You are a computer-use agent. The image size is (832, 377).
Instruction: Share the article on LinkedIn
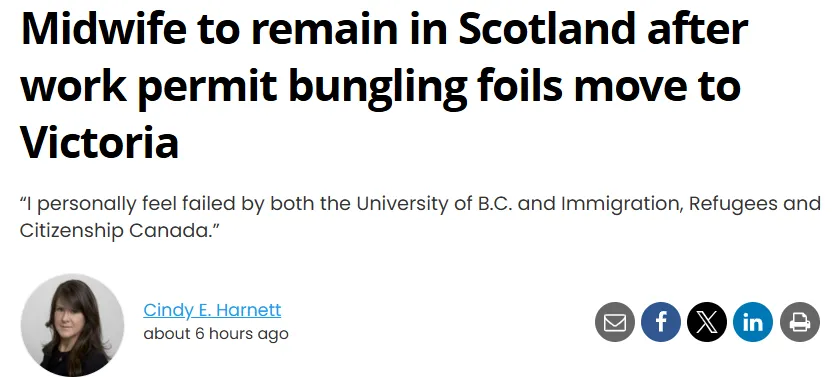coord(753,322)
